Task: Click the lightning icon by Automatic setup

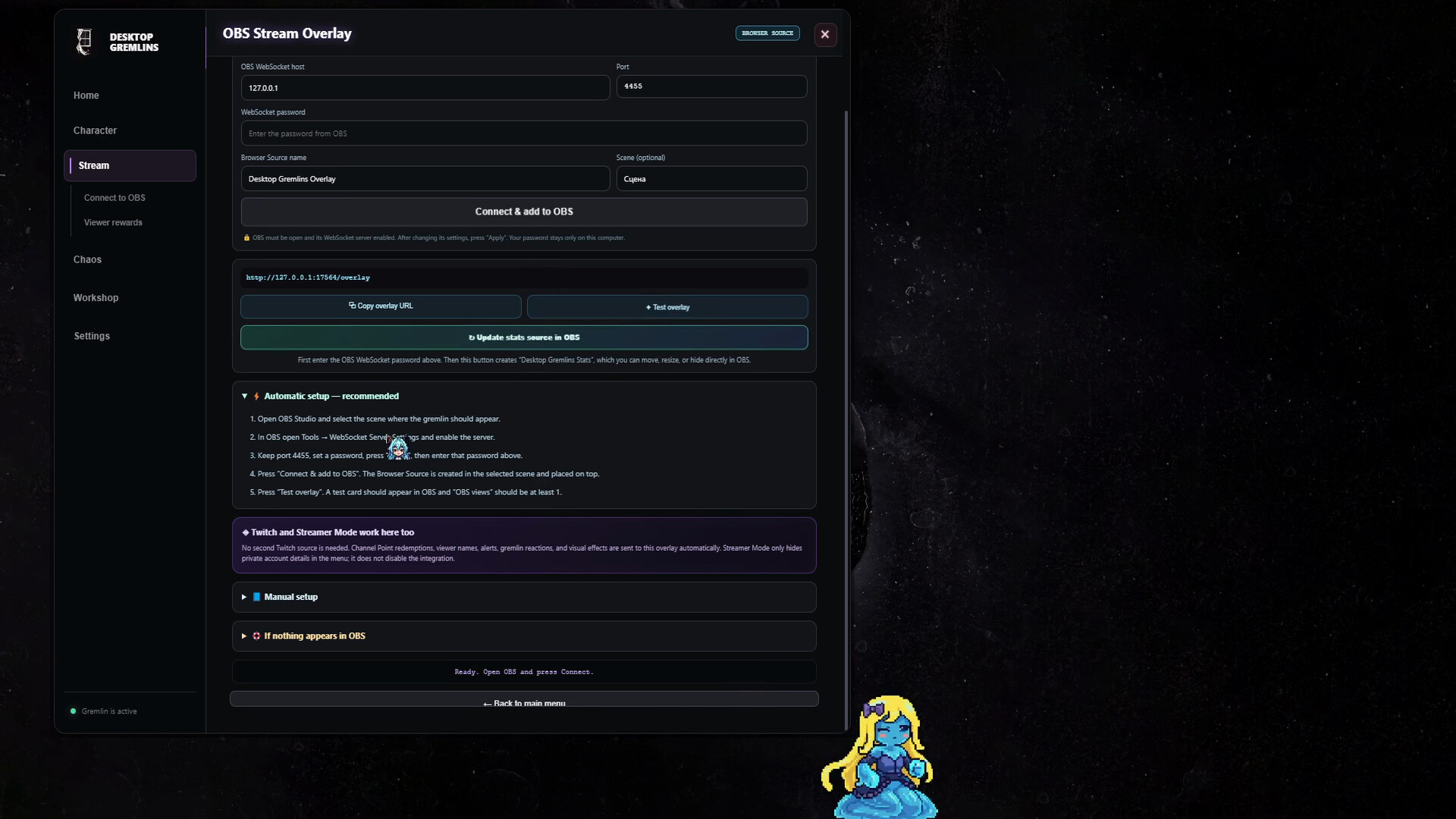Action: point(256,396)
